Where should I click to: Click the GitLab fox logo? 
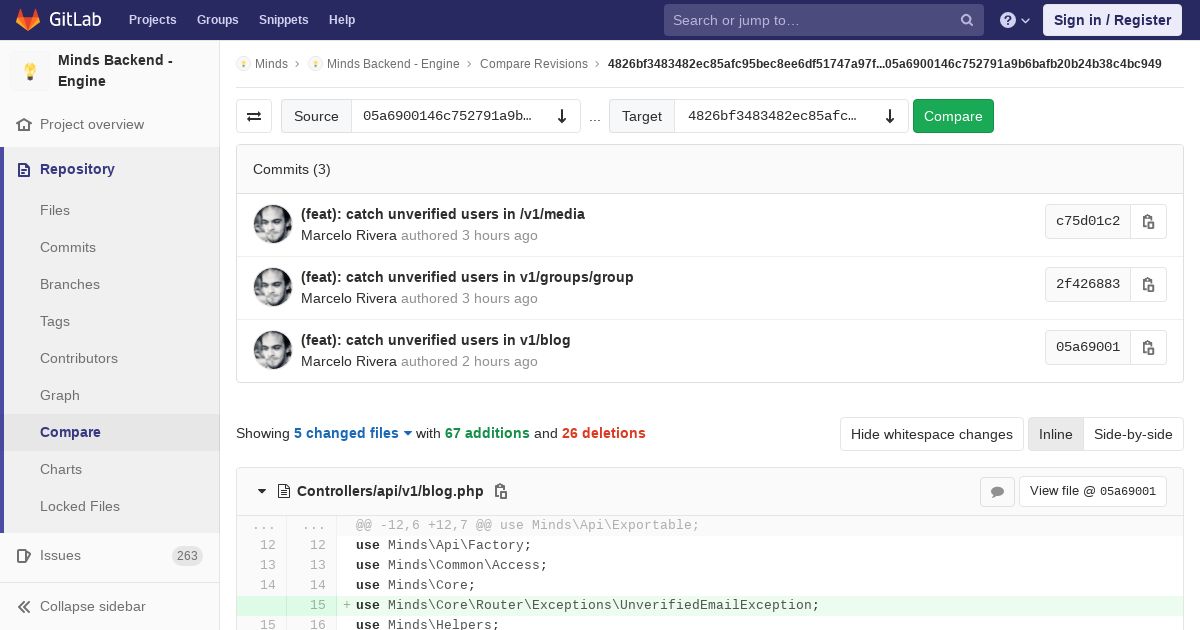click(28, 19)
